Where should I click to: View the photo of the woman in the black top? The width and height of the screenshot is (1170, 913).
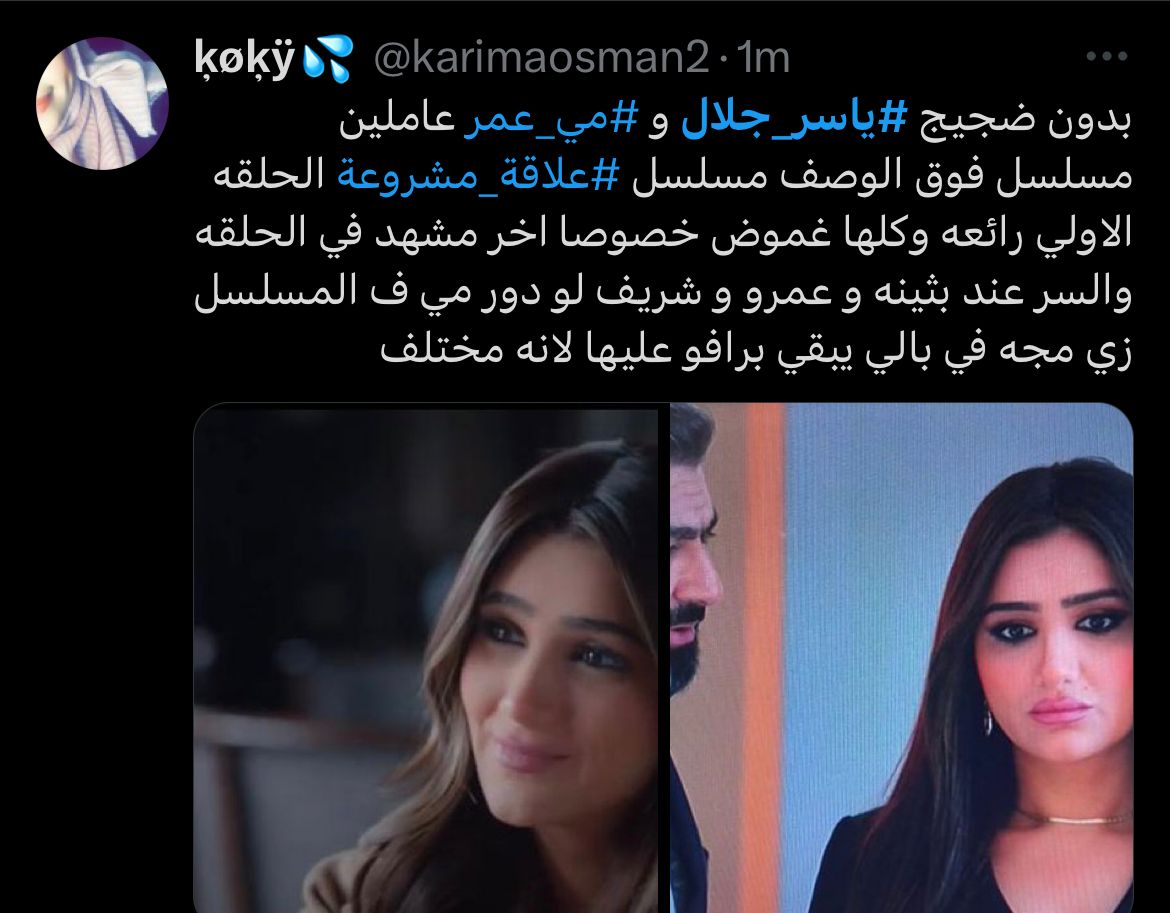point(901,658)
